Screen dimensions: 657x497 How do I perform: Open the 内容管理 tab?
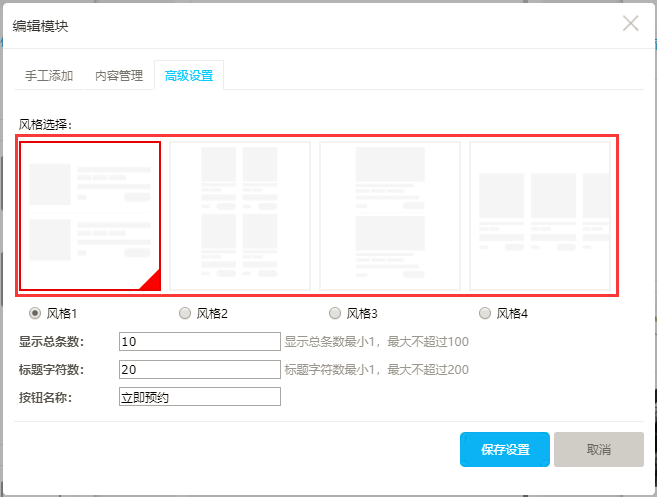(x=119, y=75)
